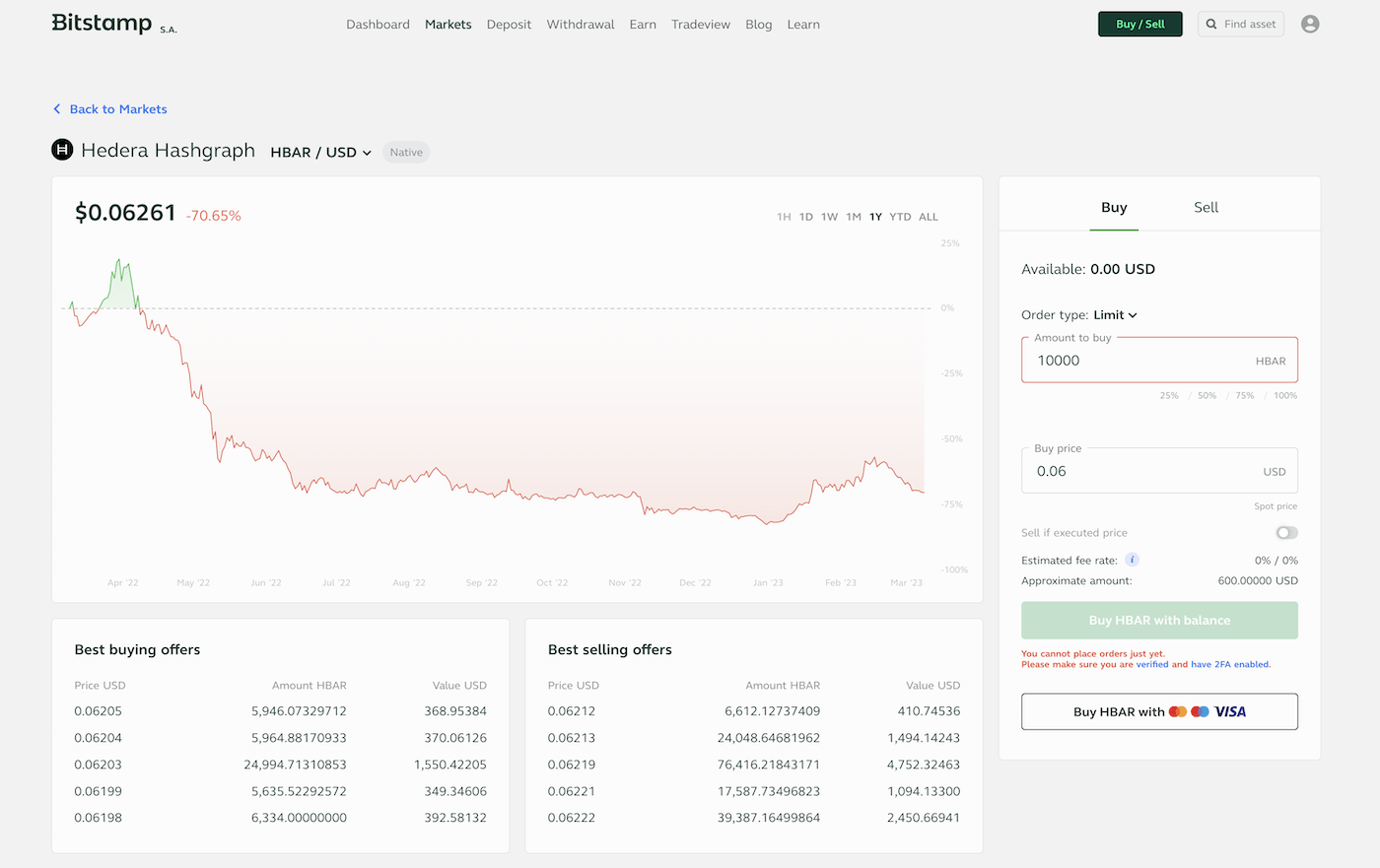
Task: Click the Find asset search box
Action: 1240,24
